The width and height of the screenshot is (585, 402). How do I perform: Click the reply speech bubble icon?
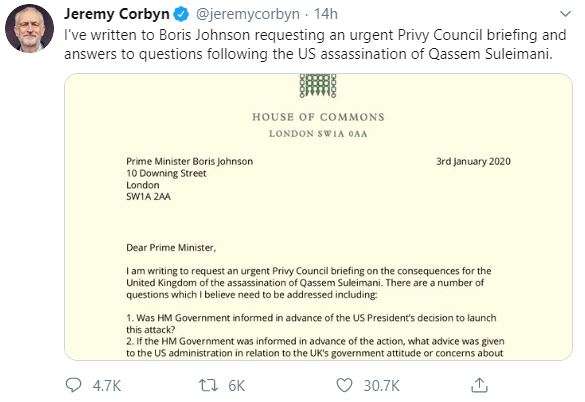click(73, 385)
